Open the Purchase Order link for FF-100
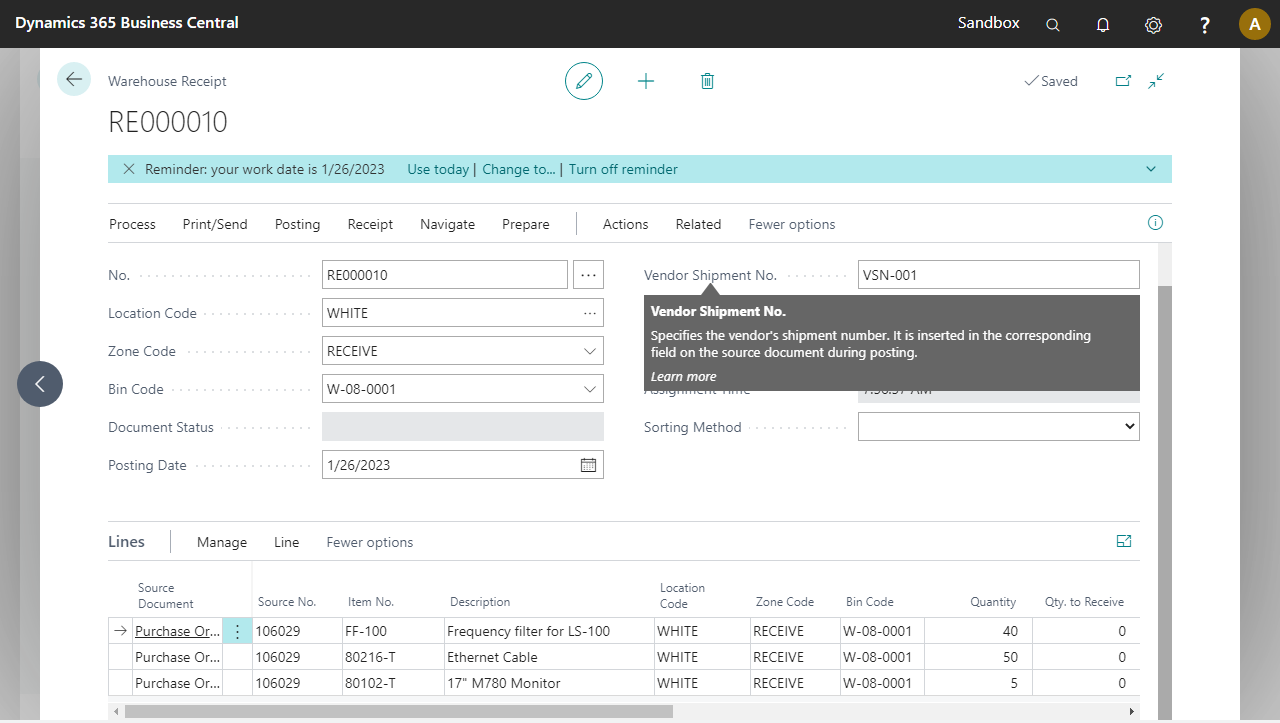Viewport: 1280px width, 723px height. [x=178, y=631]
